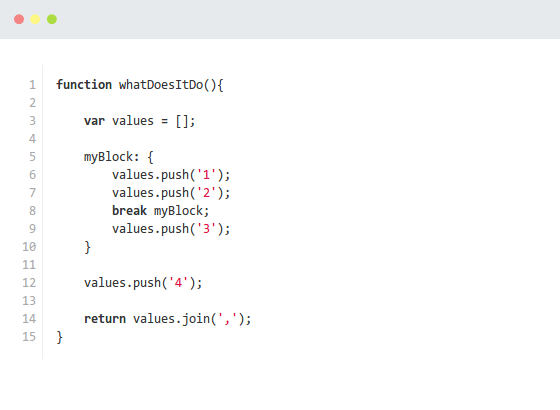560x410 pixels.
Task: Click the break keyword
Action: click(129, 211)
